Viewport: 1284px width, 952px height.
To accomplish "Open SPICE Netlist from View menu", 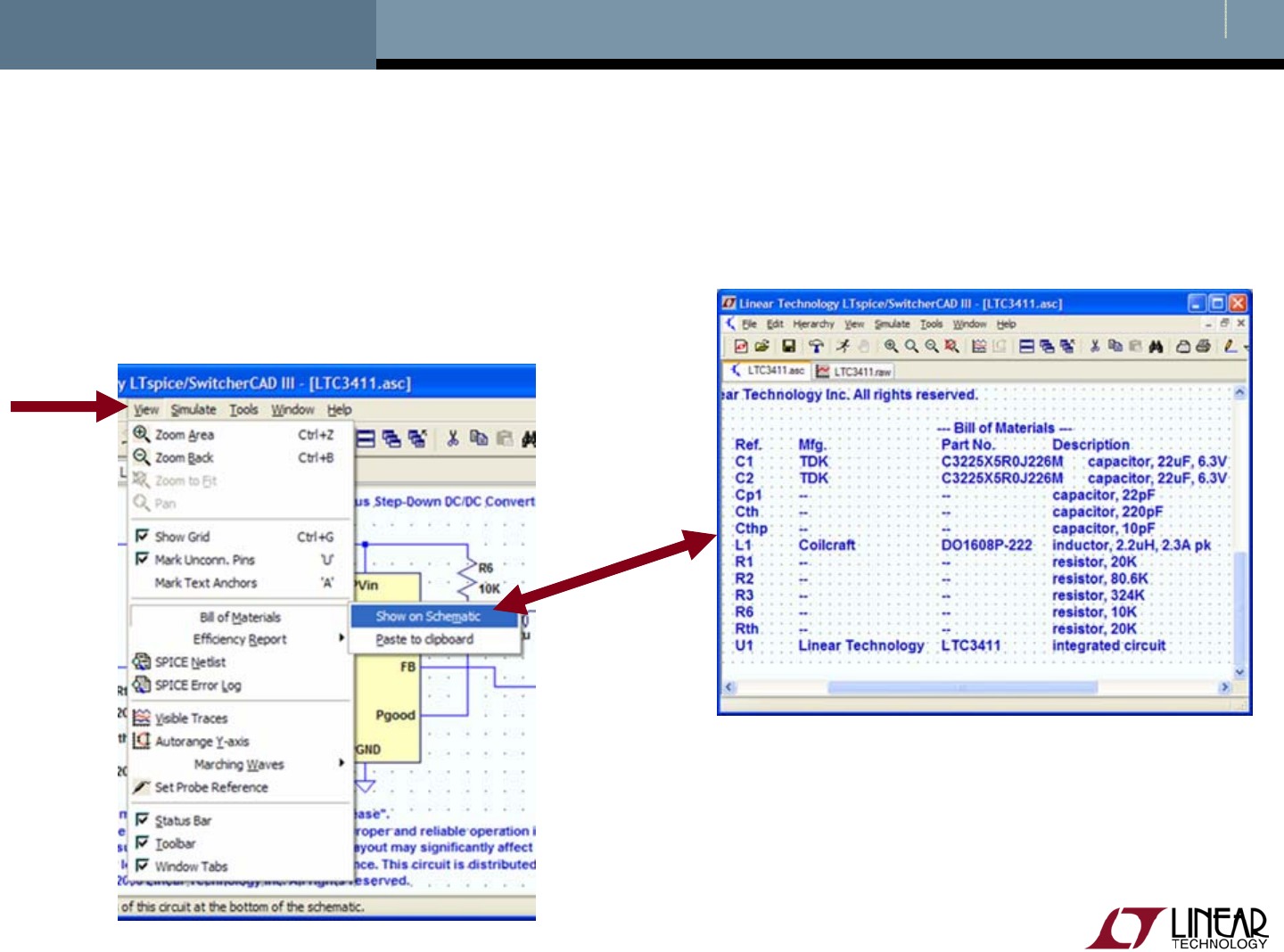I will pyautogui.click(x=240, y=662).
